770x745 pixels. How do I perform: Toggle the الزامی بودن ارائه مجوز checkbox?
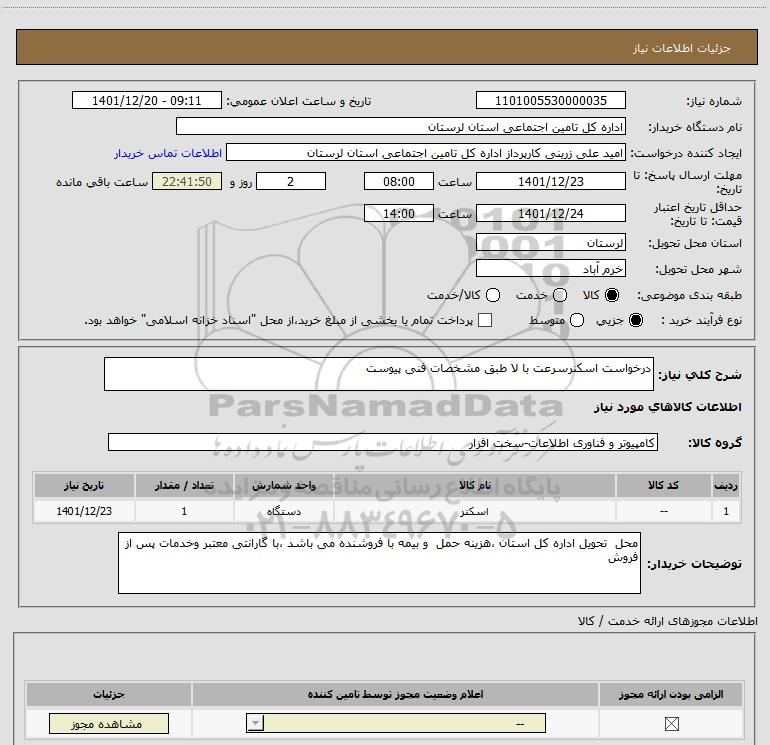point(671,723)
